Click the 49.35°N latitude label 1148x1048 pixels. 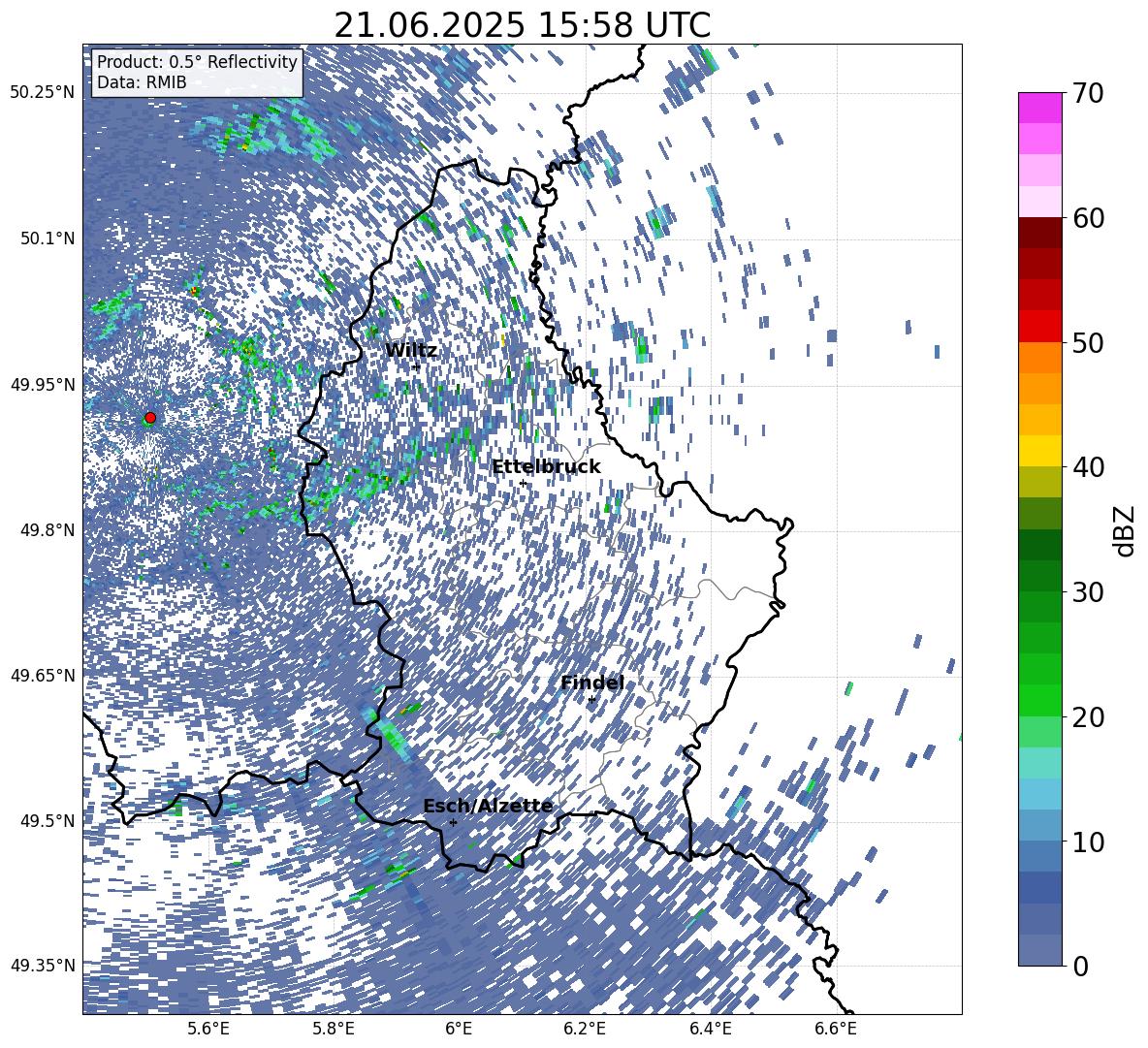(43, 966)
